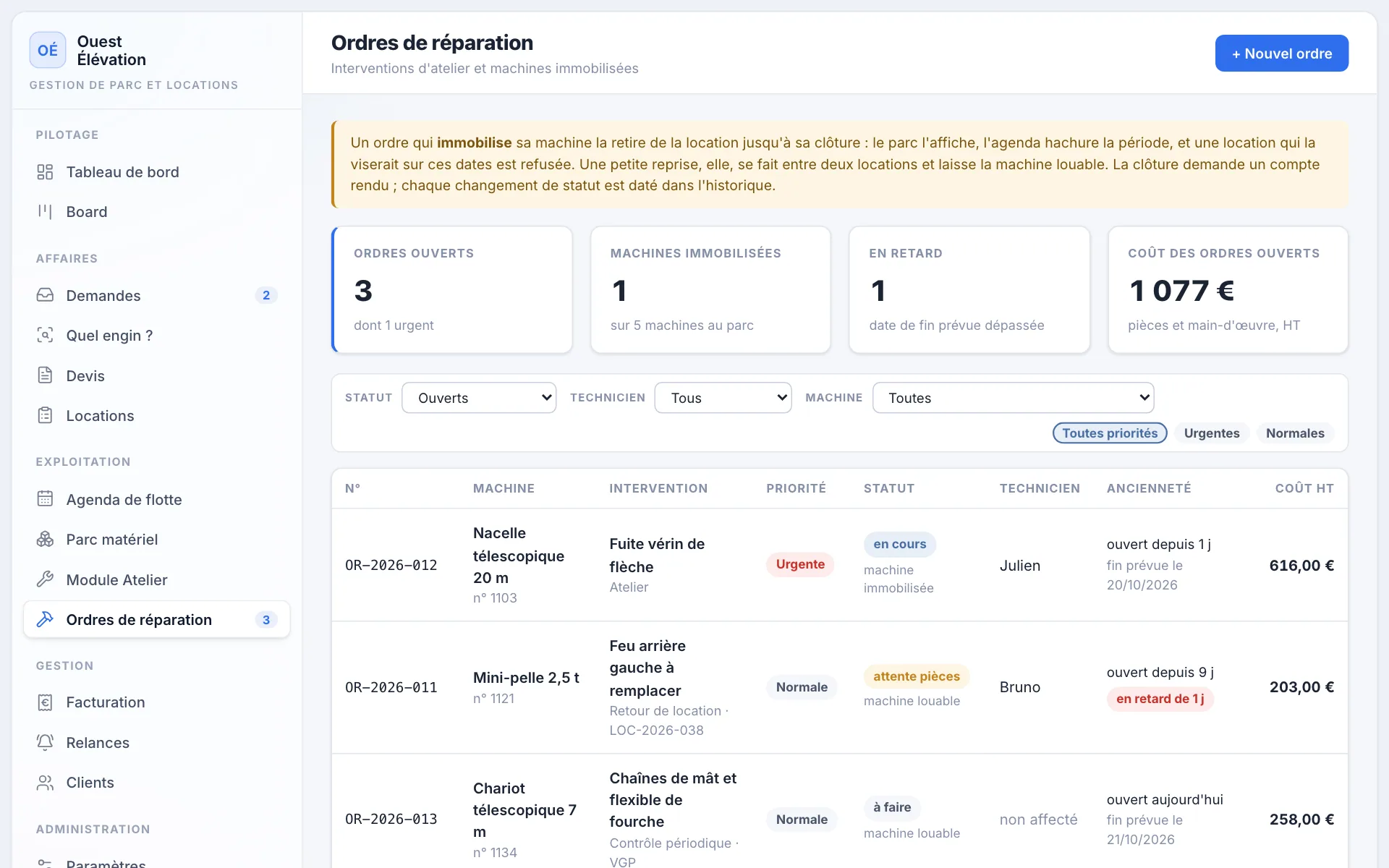Create a new order with Nouvel ordre
Viewport: 1389px width, 868px height.
tap(1281, 54)
